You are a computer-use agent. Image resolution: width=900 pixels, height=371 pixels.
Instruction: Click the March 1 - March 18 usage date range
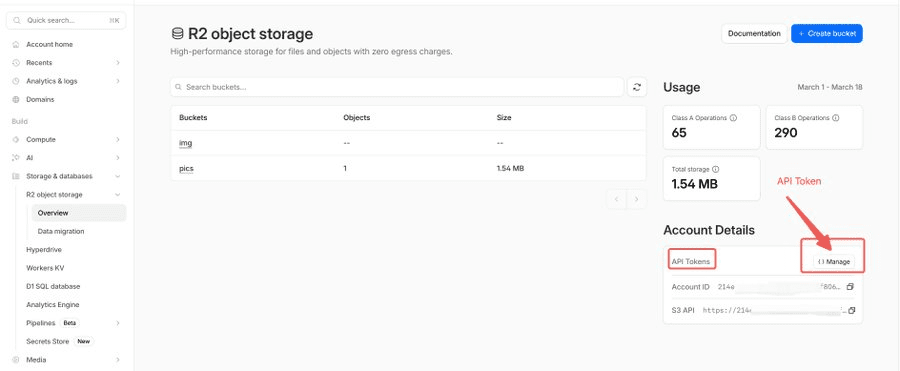(829, 87)
